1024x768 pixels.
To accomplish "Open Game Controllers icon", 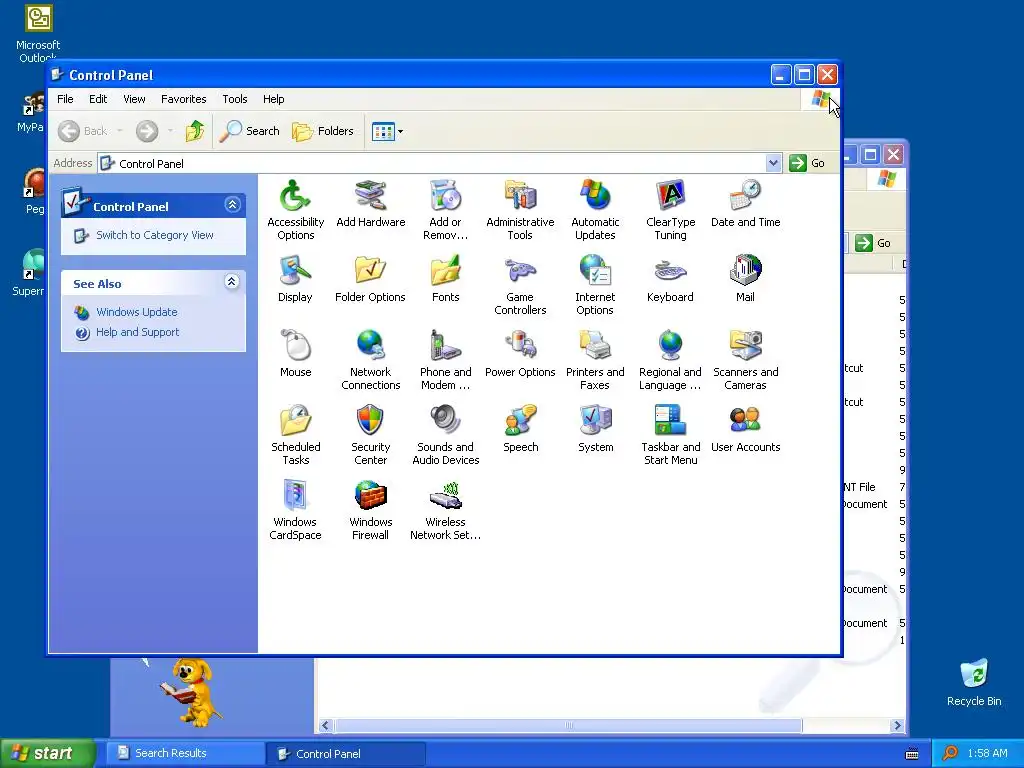I will pos(520,270).
